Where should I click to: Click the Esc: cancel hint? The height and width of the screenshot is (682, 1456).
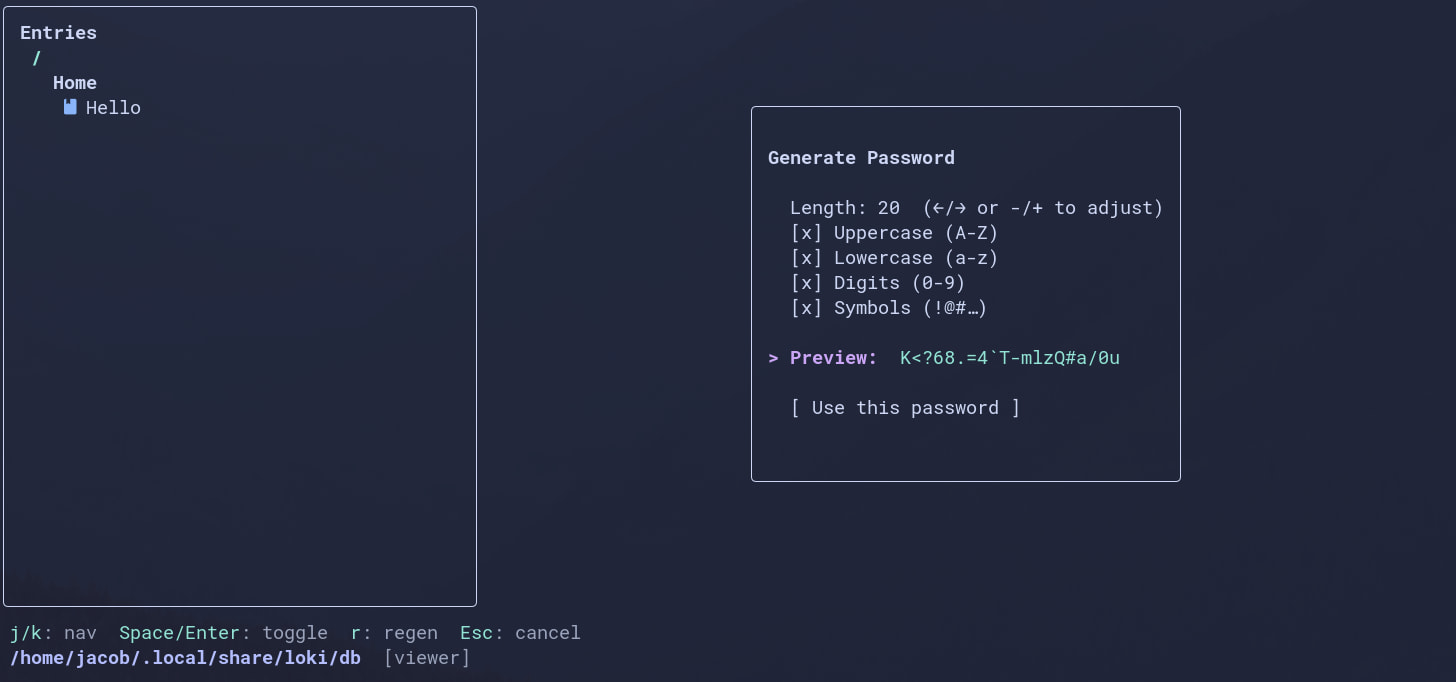click(520, 633)
